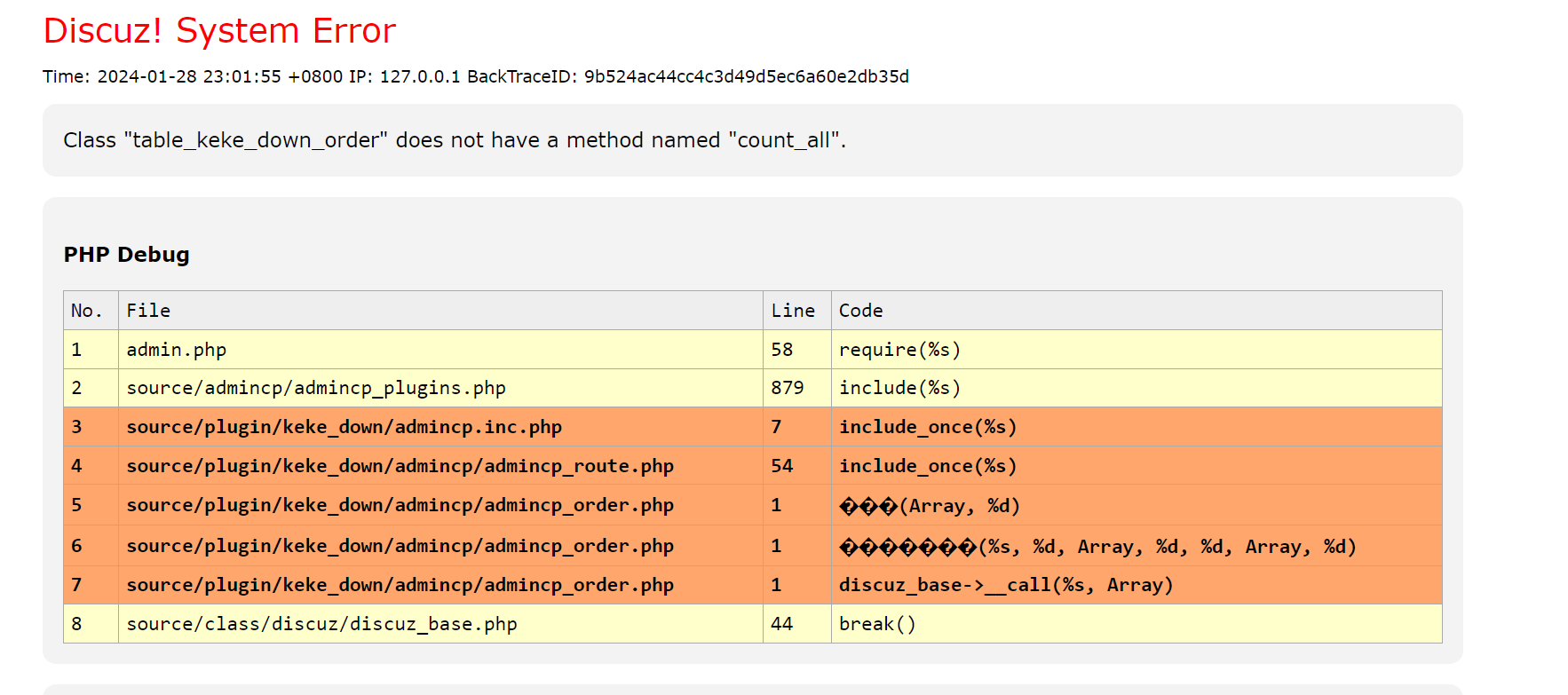Screen dimensions: 1568x695
Task: Click the 'require(%s)' code cell
Action: [x=1136, y=350]
